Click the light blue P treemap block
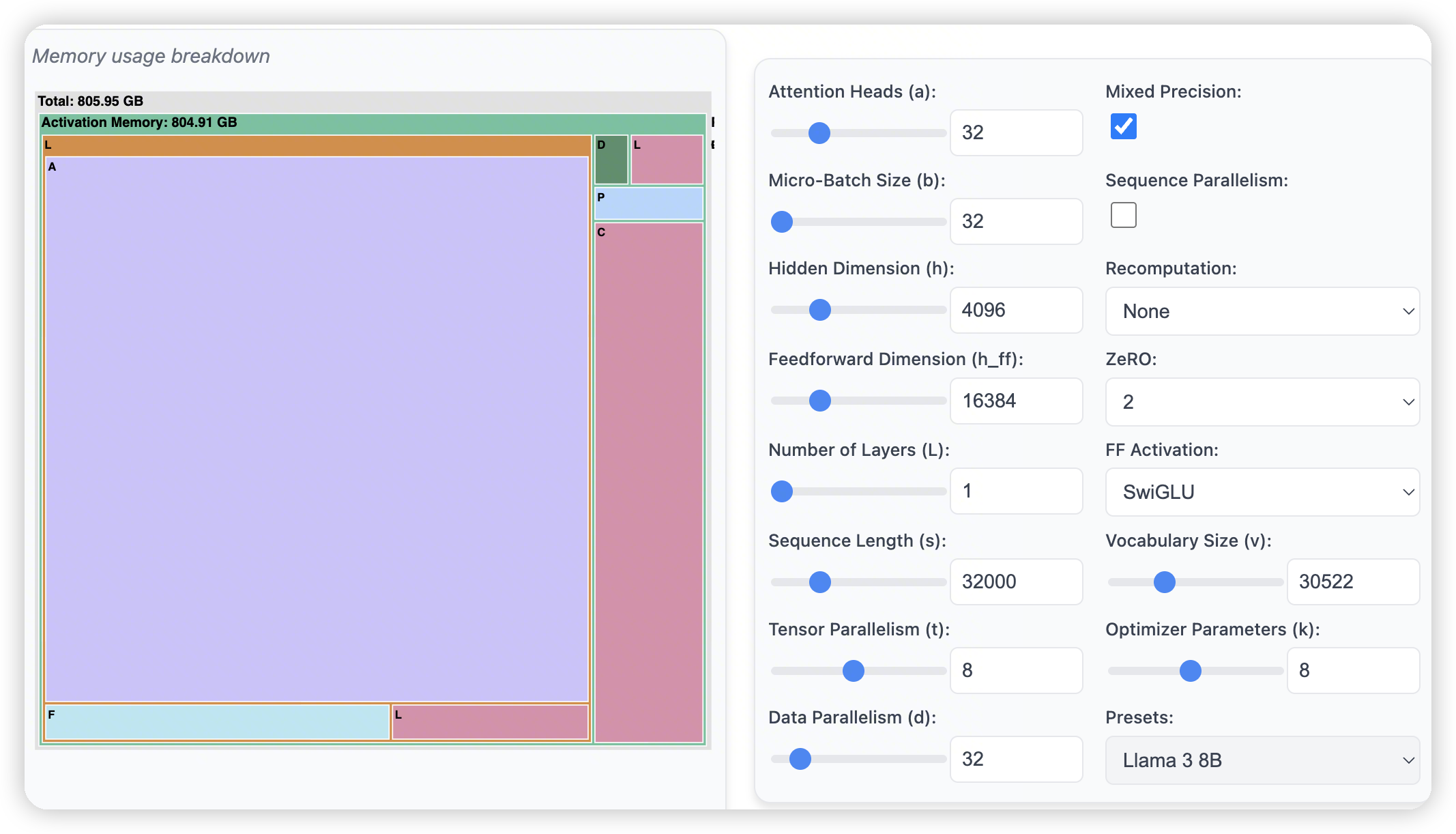Screen dimensions: 1456x834 tap(648, 203)
